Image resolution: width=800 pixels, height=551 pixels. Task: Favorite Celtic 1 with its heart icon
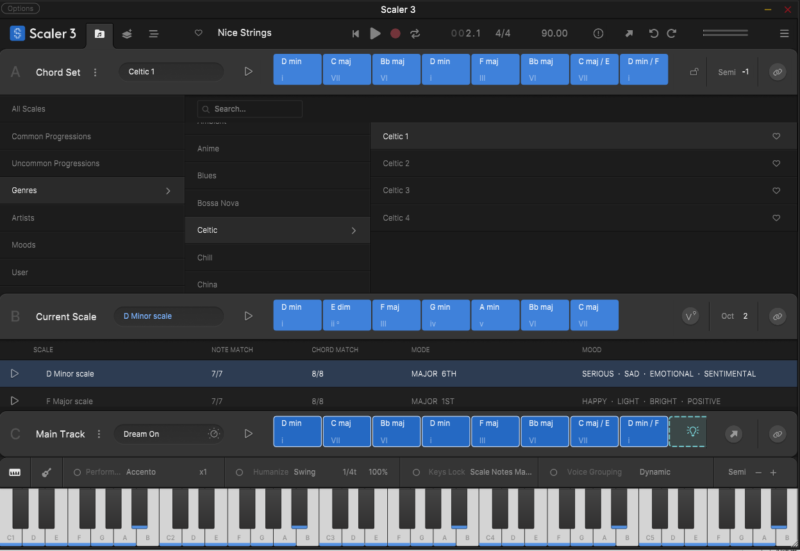[776, 136]
